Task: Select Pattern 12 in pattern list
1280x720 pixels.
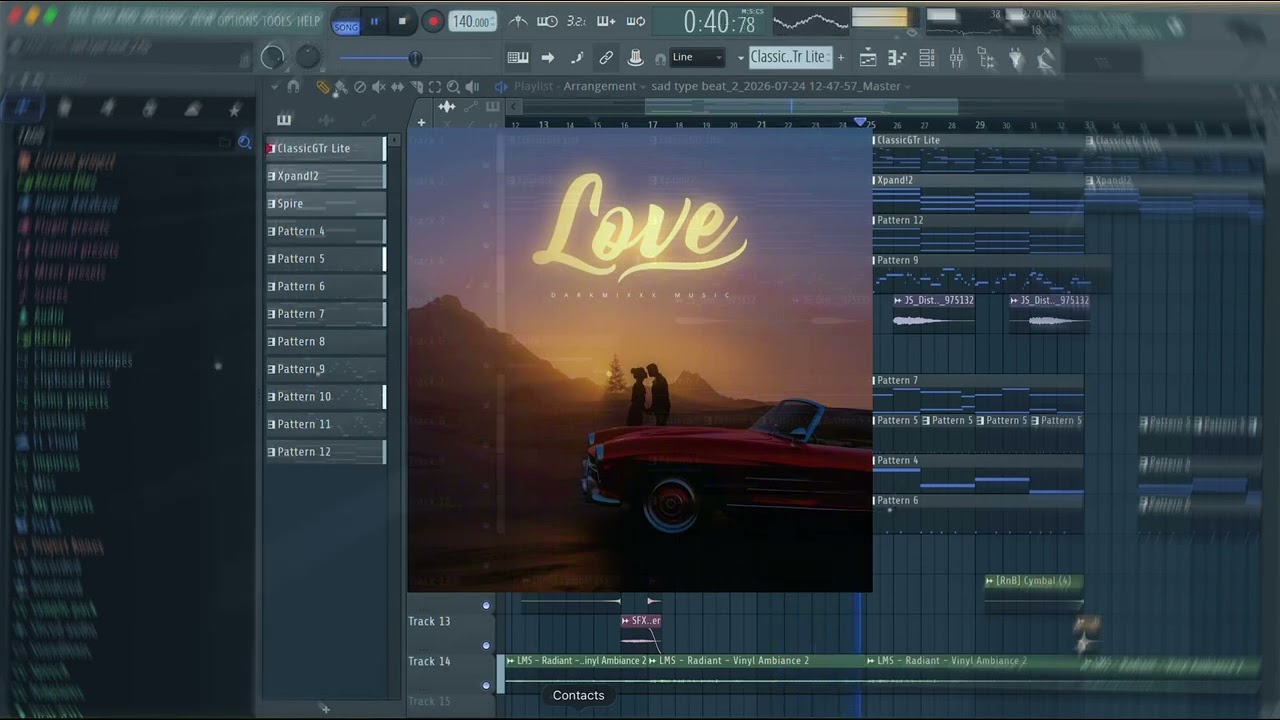Action: (x=325, y=452)
